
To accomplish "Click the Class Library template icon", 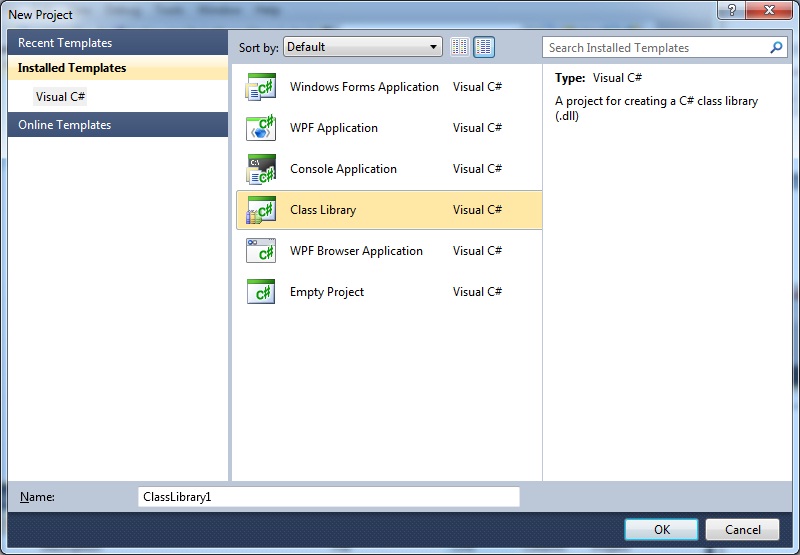I will (x=261, y=210).
